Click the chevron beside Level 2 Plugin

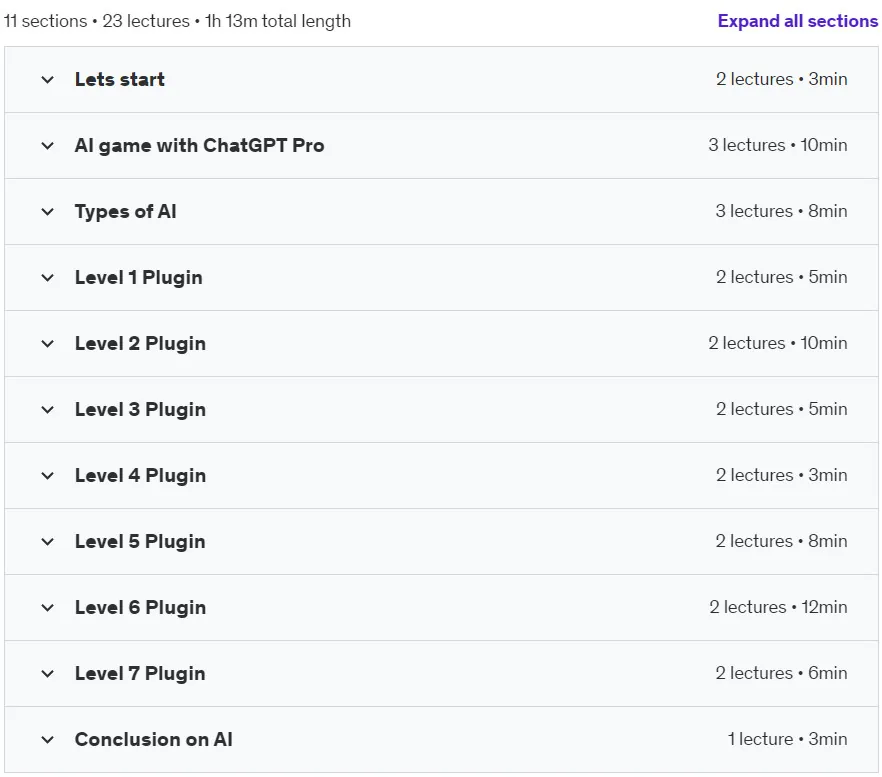pyautogui.click(x=48, y=344)
